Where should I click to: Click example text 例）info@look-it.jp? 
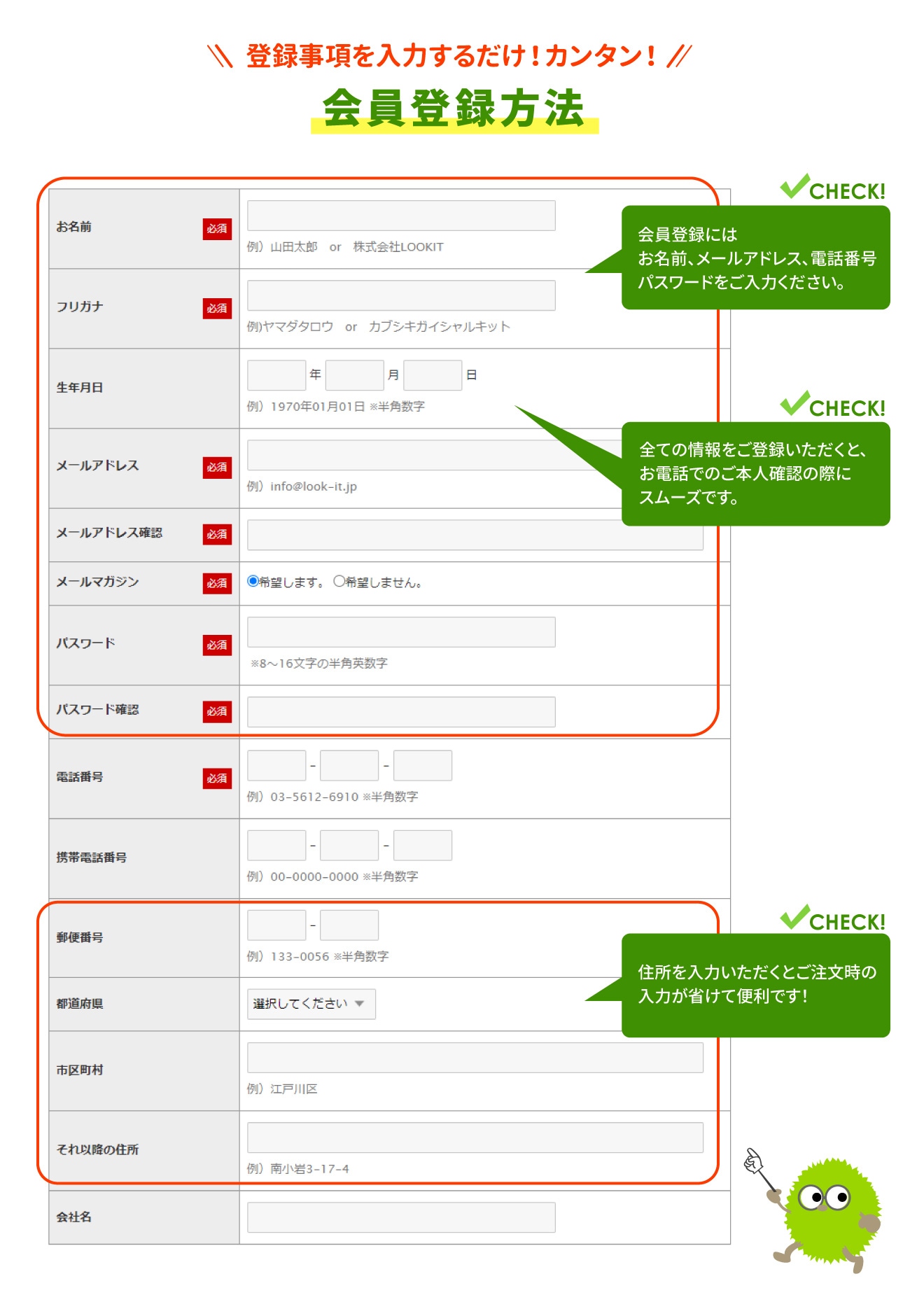[x=302, y=486]
